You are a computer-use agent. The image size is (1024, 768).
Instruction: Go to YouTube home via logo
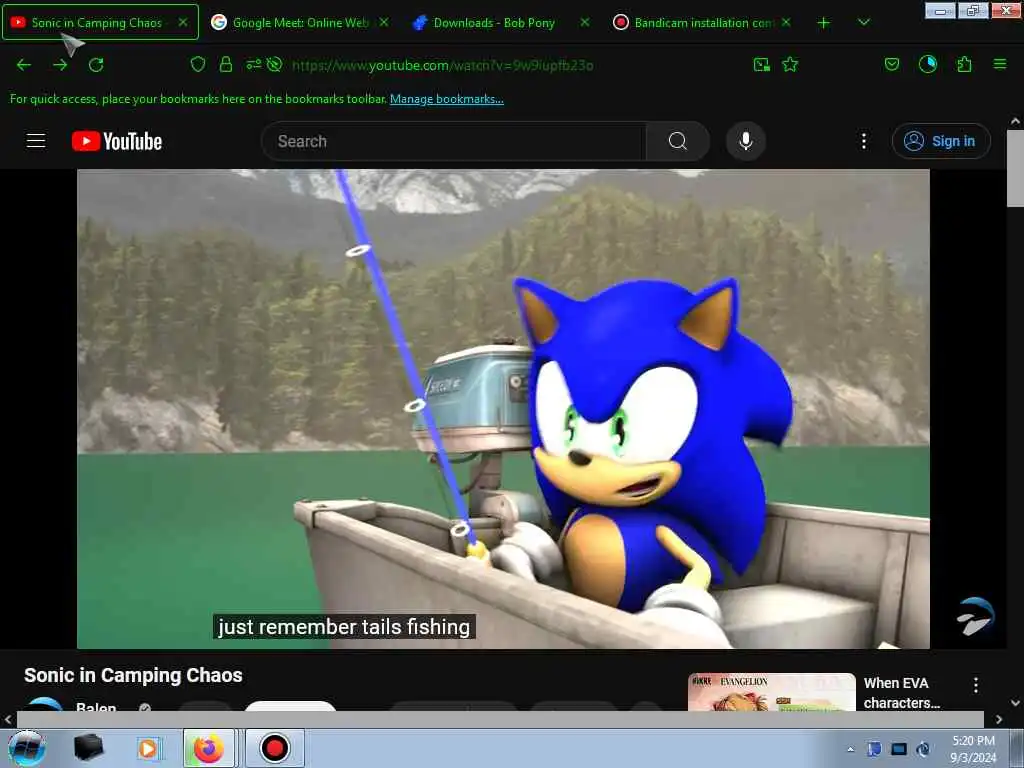point(117,141)
